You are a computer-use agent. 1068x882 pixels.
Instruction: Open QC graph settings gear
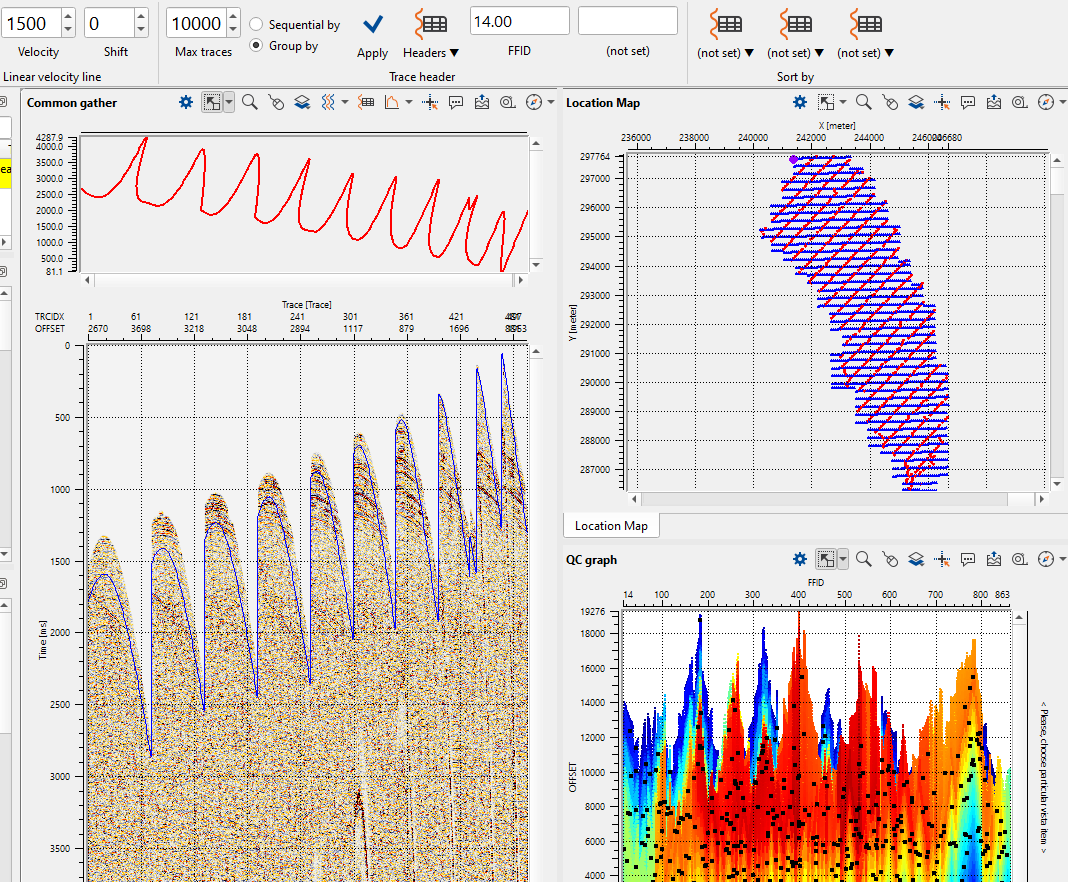click(799, 560)
